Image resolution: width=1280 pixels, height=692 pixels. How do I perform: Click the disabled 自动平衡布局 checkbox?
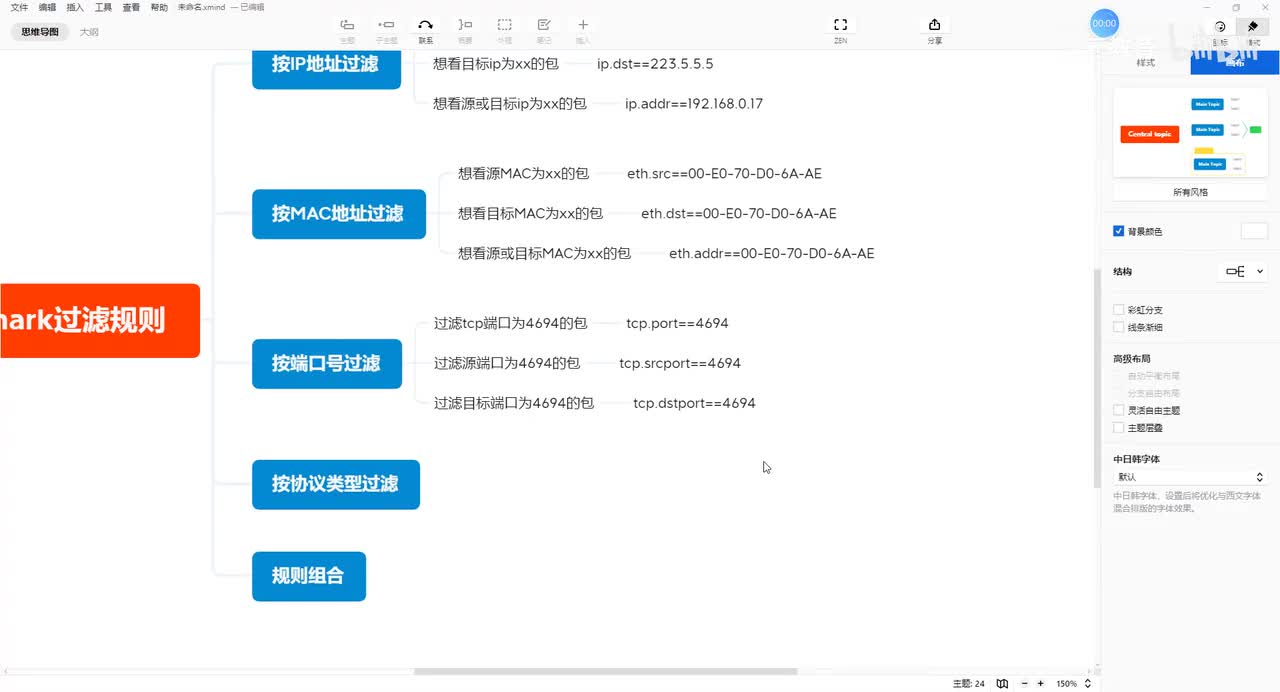[x=1119, y=376]
